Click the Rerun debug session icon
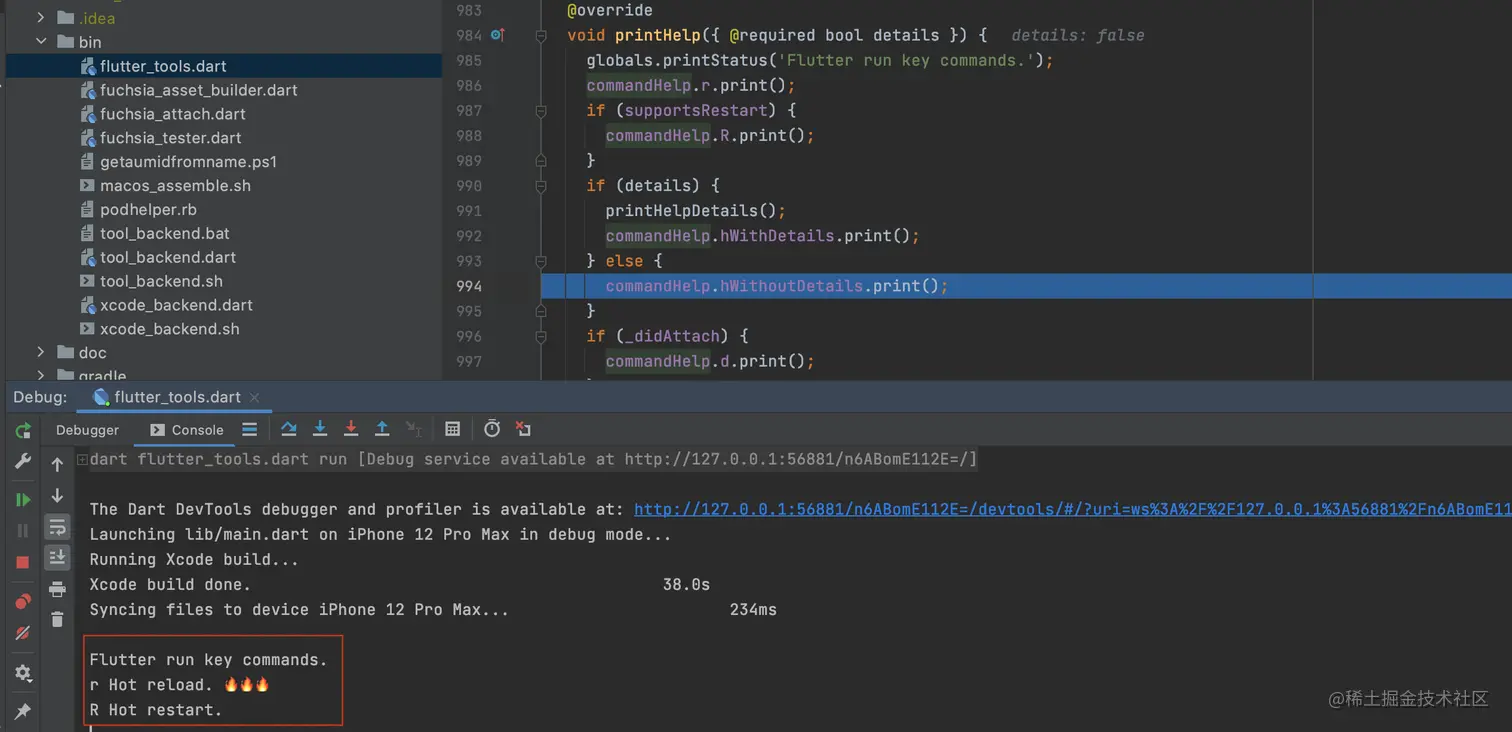This screenshot has width=1512, height=732. [23, 431]
